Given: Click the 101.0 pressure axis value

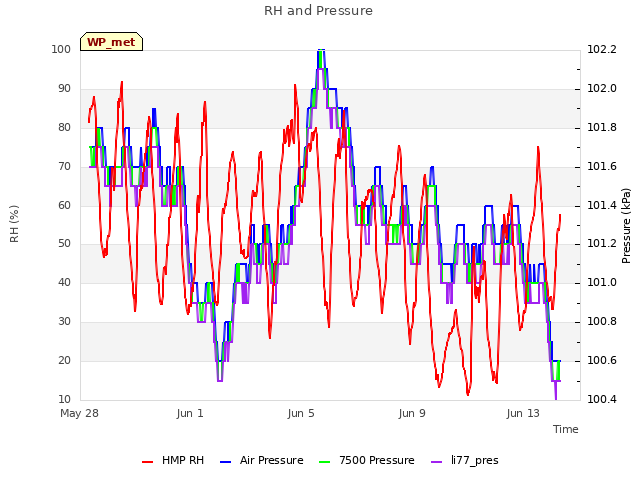Looking at the screenshot, I should [602, 282].
